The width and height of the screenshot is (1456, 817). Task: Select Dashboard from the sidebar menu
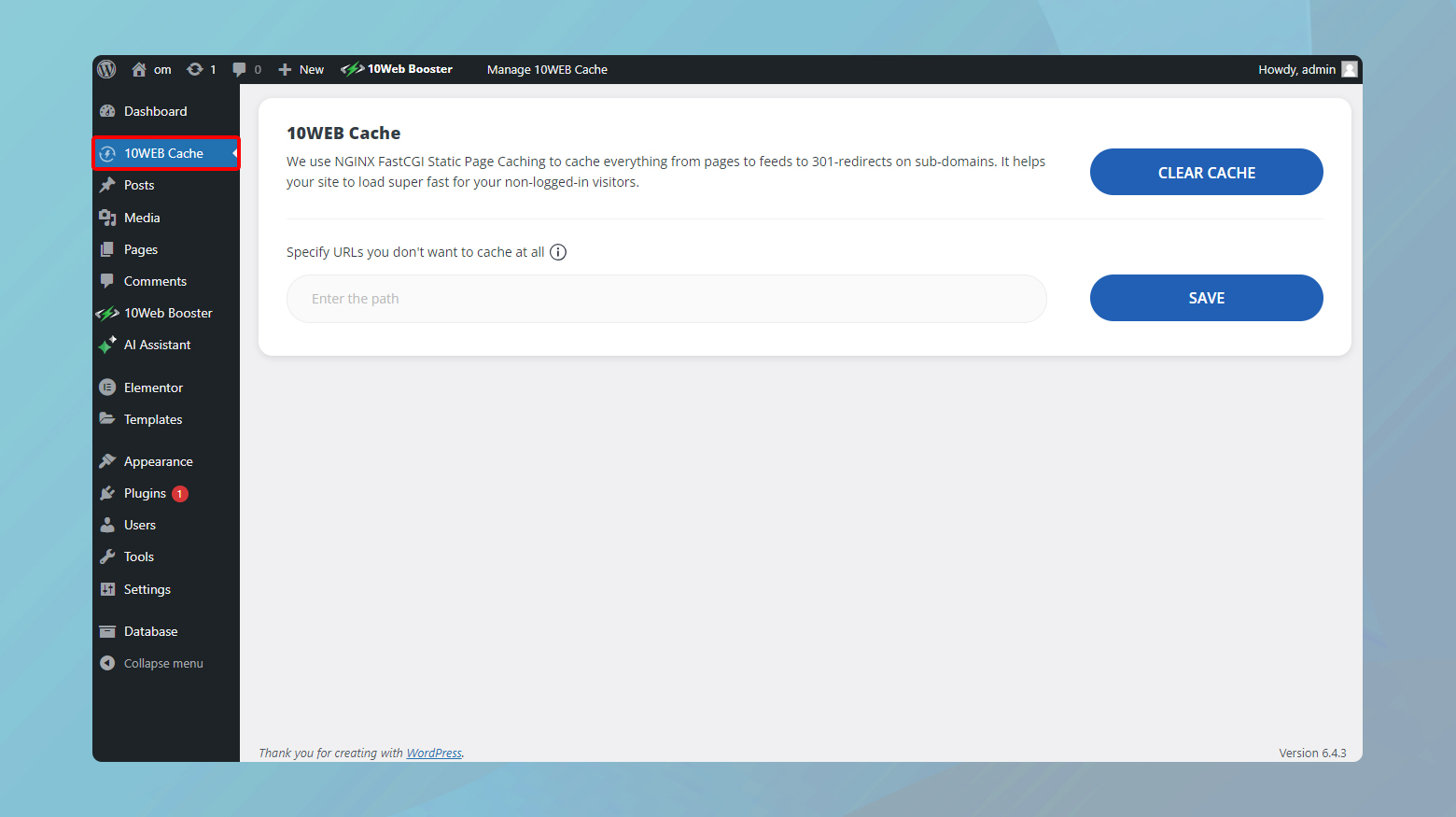click(156, 110)
